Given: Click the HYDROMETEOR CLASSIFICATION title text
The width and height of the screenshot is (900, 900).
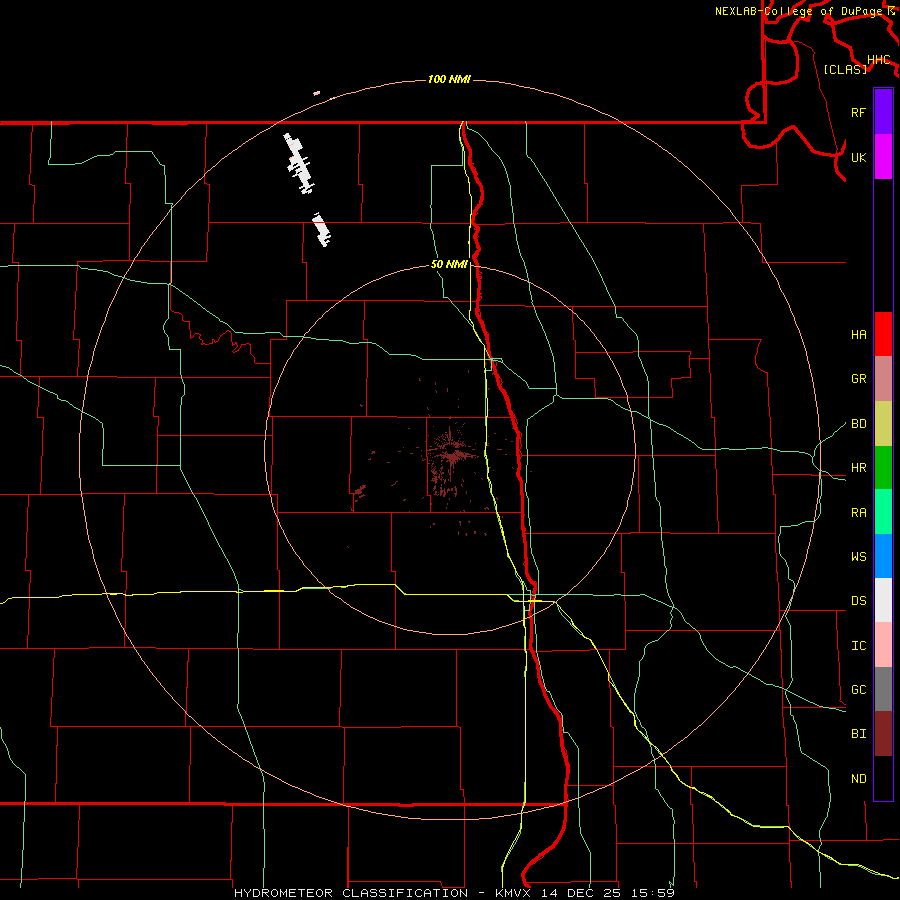Looking at the screenshot, I should [x=351, y=893].
